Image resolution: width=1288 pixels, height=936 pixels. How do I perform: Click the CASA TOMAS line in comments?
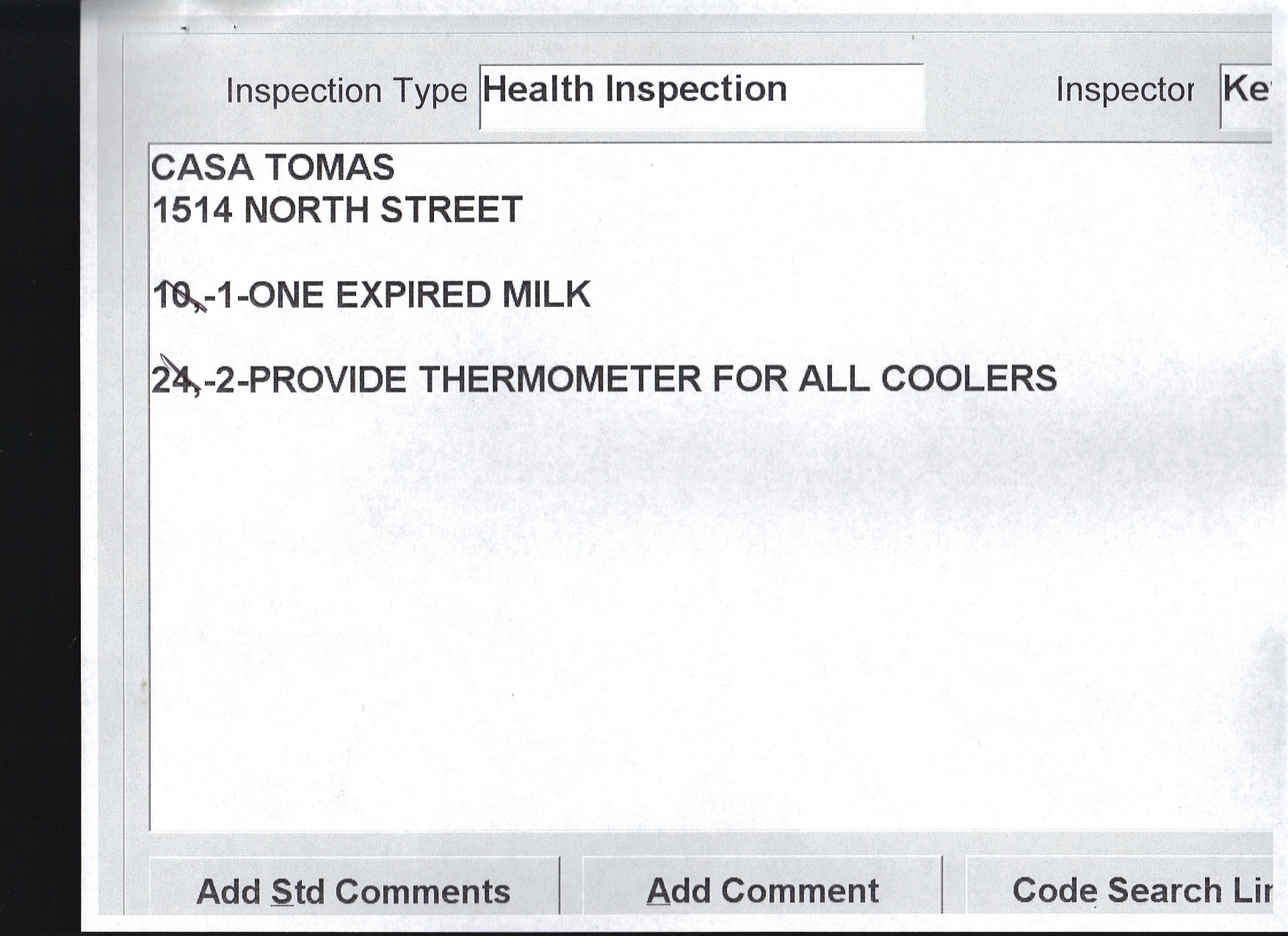272,167
